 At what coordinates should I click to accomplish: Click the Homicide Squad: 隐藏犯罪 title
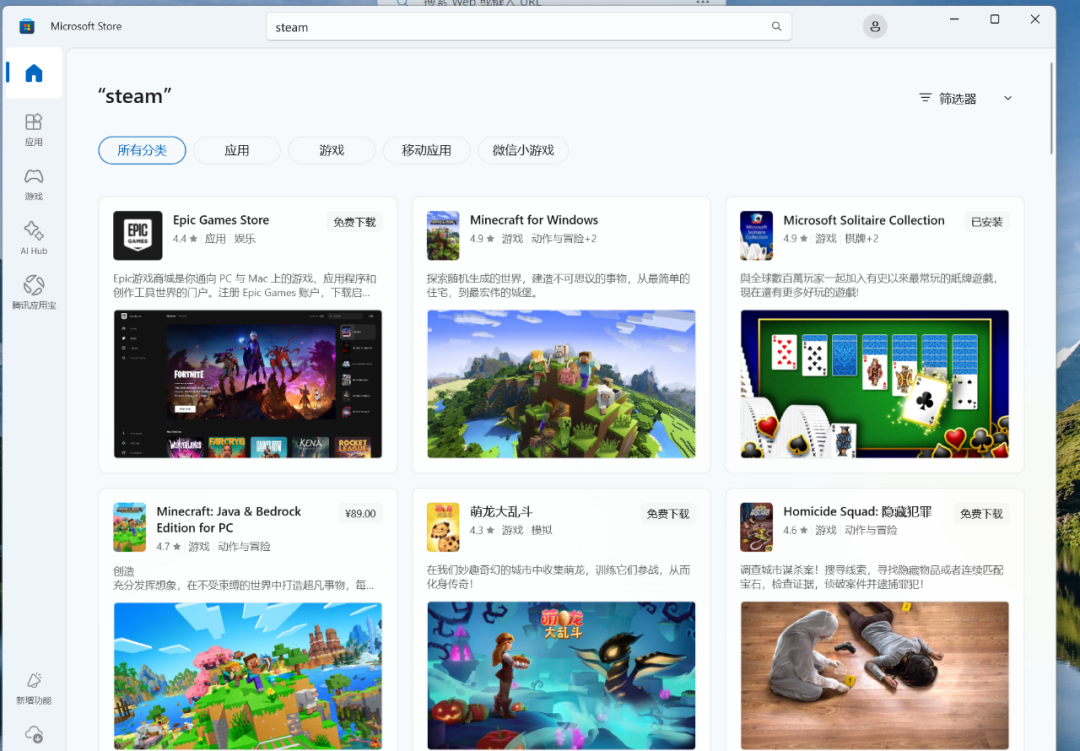pyautogui.click(x=858, y=511)
